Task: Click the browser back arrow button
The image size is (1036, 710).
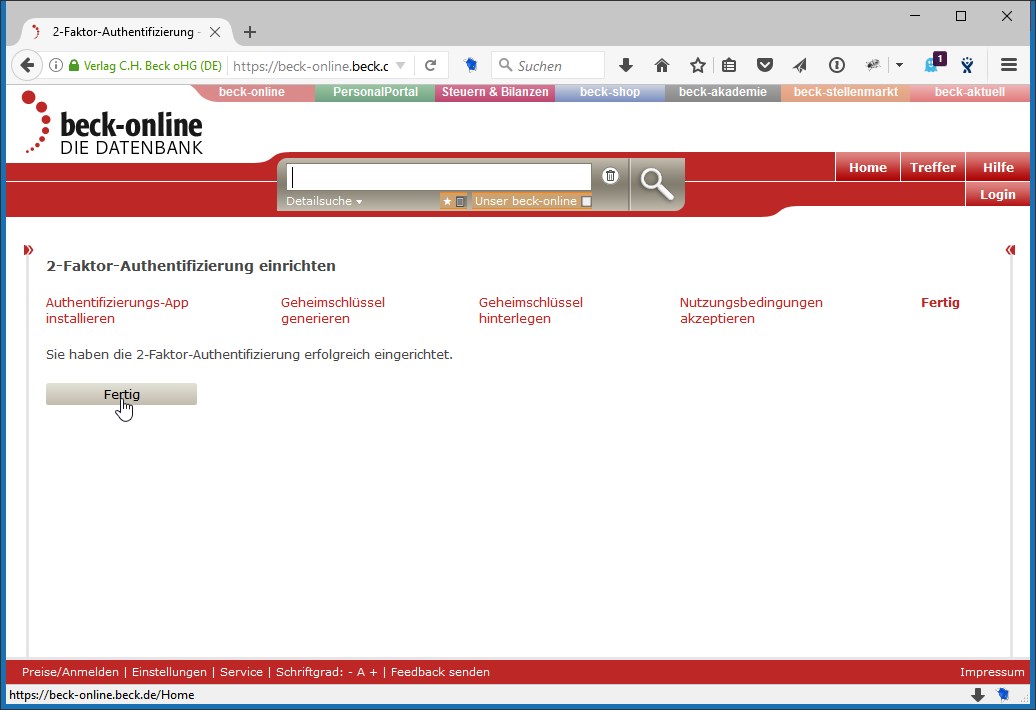Action: [x=26, y=65]
